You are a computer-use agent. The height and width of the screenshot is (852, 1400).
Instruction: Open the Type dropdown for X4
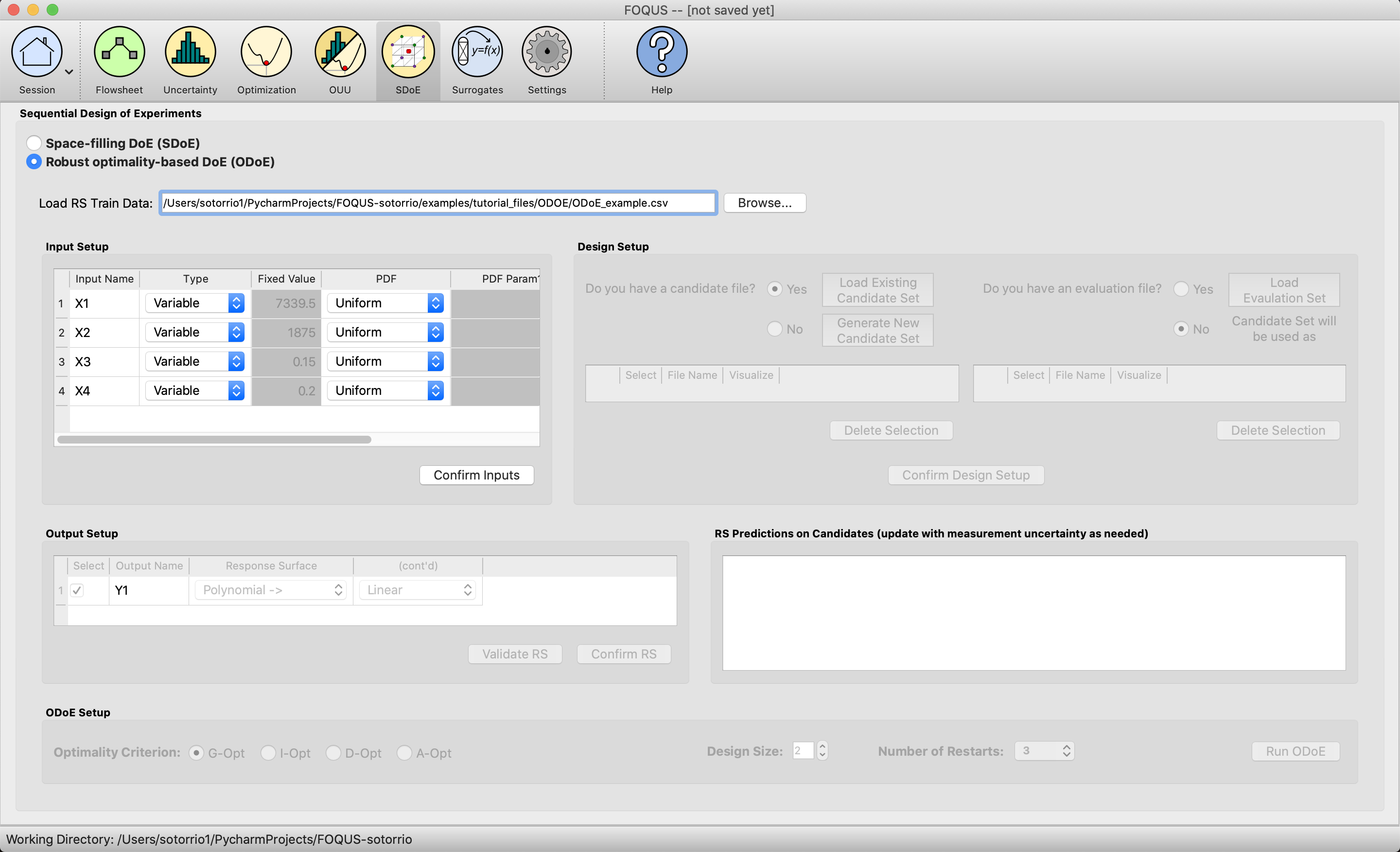(195, 390)
